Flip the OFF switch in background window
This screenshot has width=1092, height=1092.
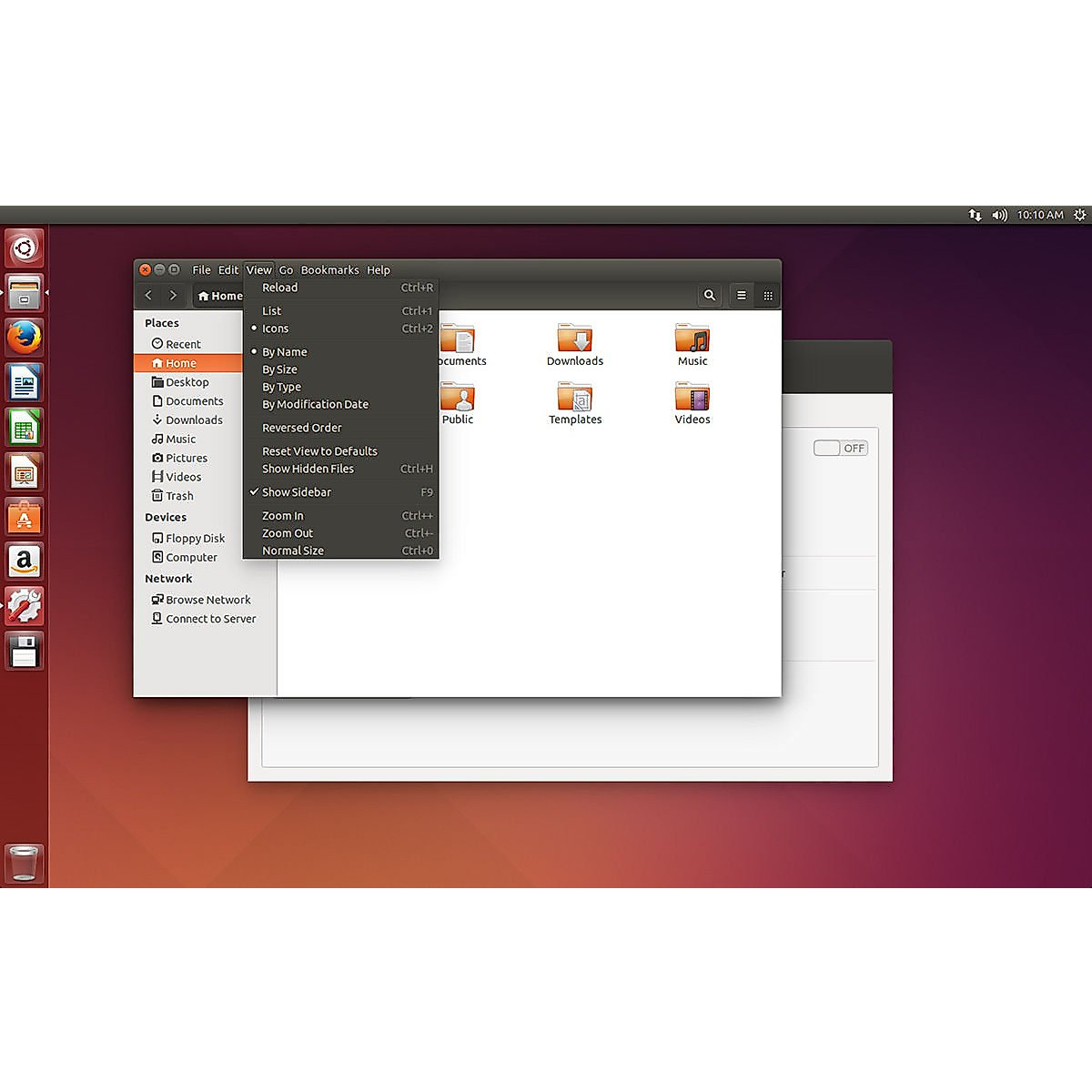click(x=840, y=449)
